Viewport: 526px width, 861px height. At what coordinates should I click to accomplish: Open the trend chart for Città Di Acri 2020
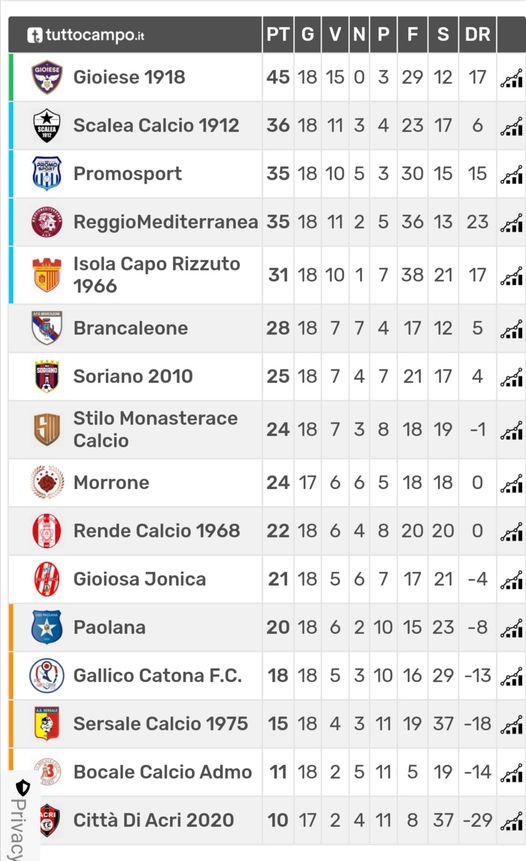point(511,821)
